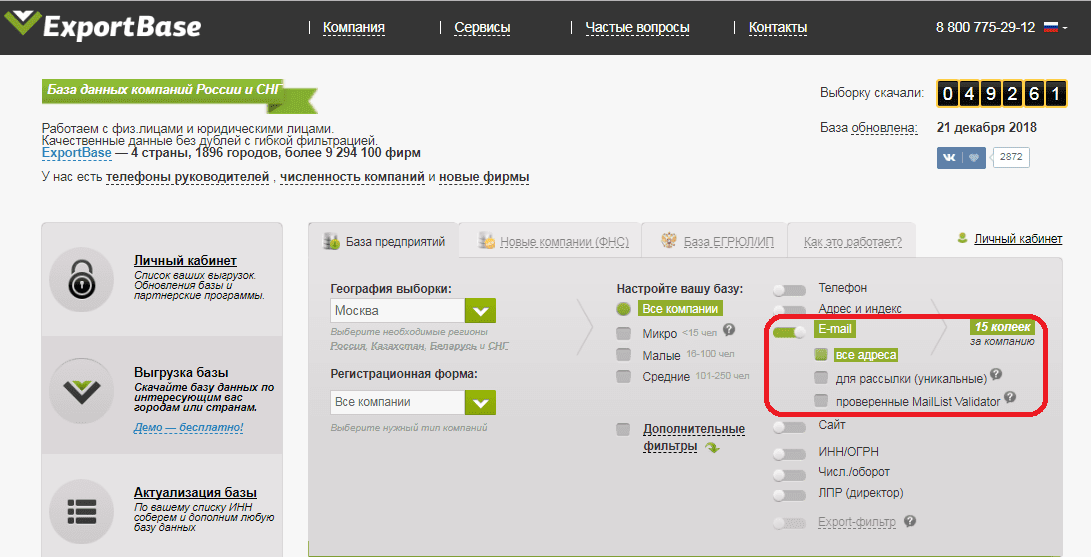Toggle the ЛПР (директор) switch
Screen dimensions: 1091x557
point(789,496)
